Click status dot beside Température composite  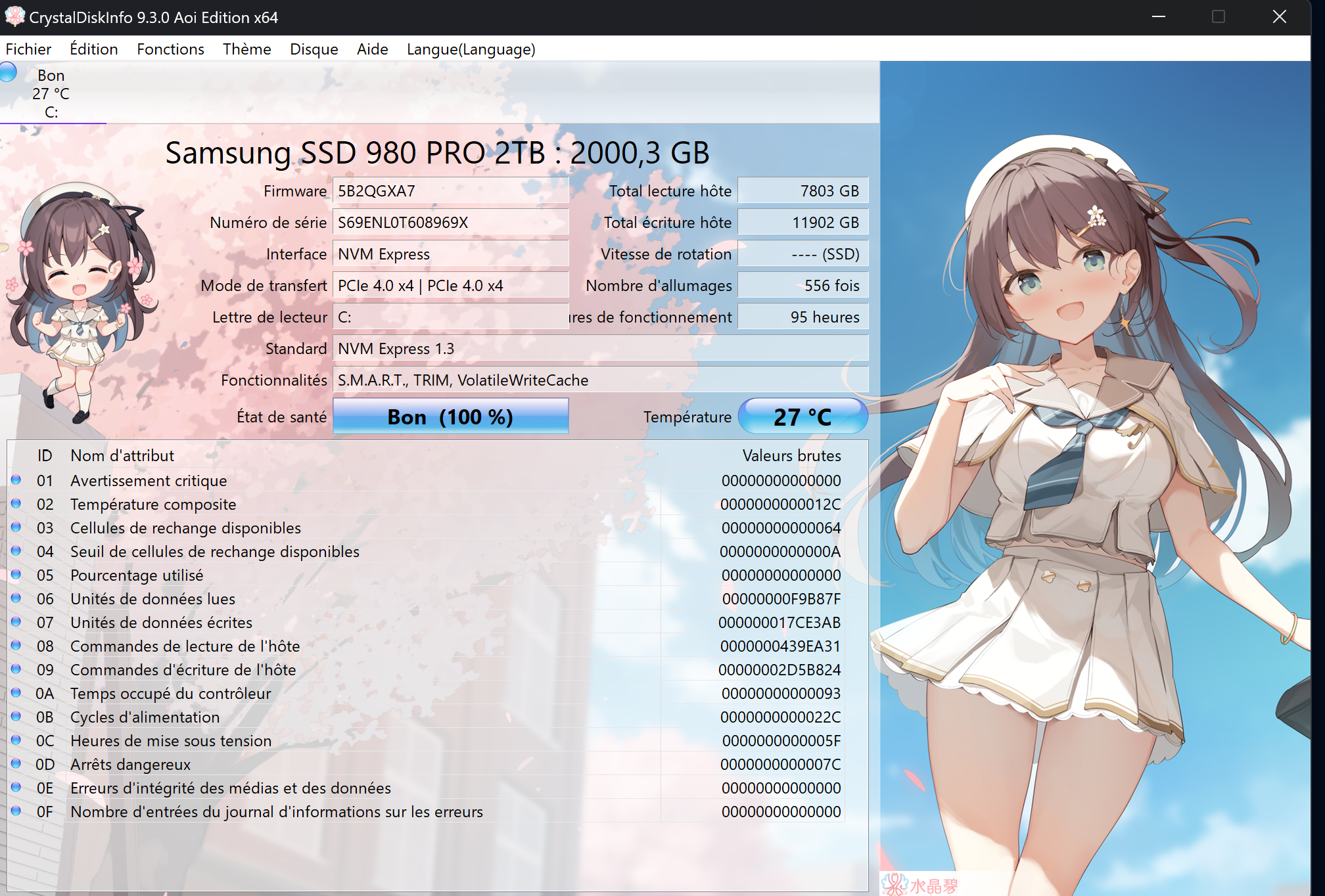[x=16, y=504]
